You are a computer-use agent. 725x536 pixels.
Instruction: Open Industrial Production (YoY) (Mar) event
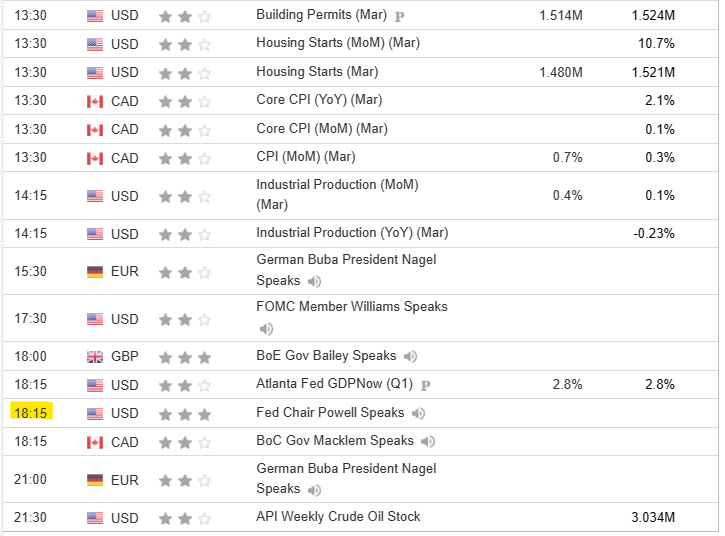click(x=352, y=233)
